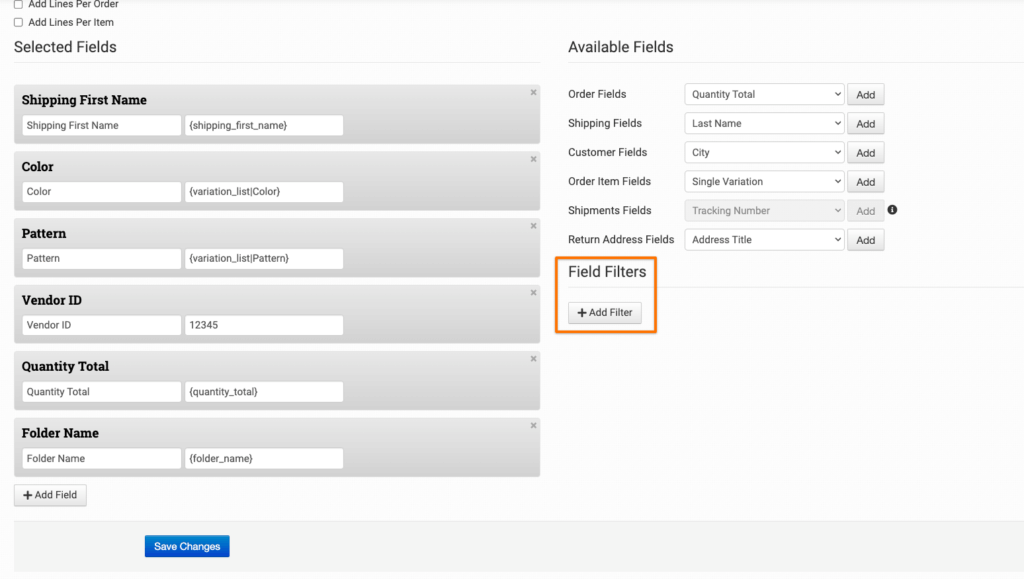Viewport: 1024px width, 579px height.
Task: Delete the Pattern field using X
Action: pos(533,226)
